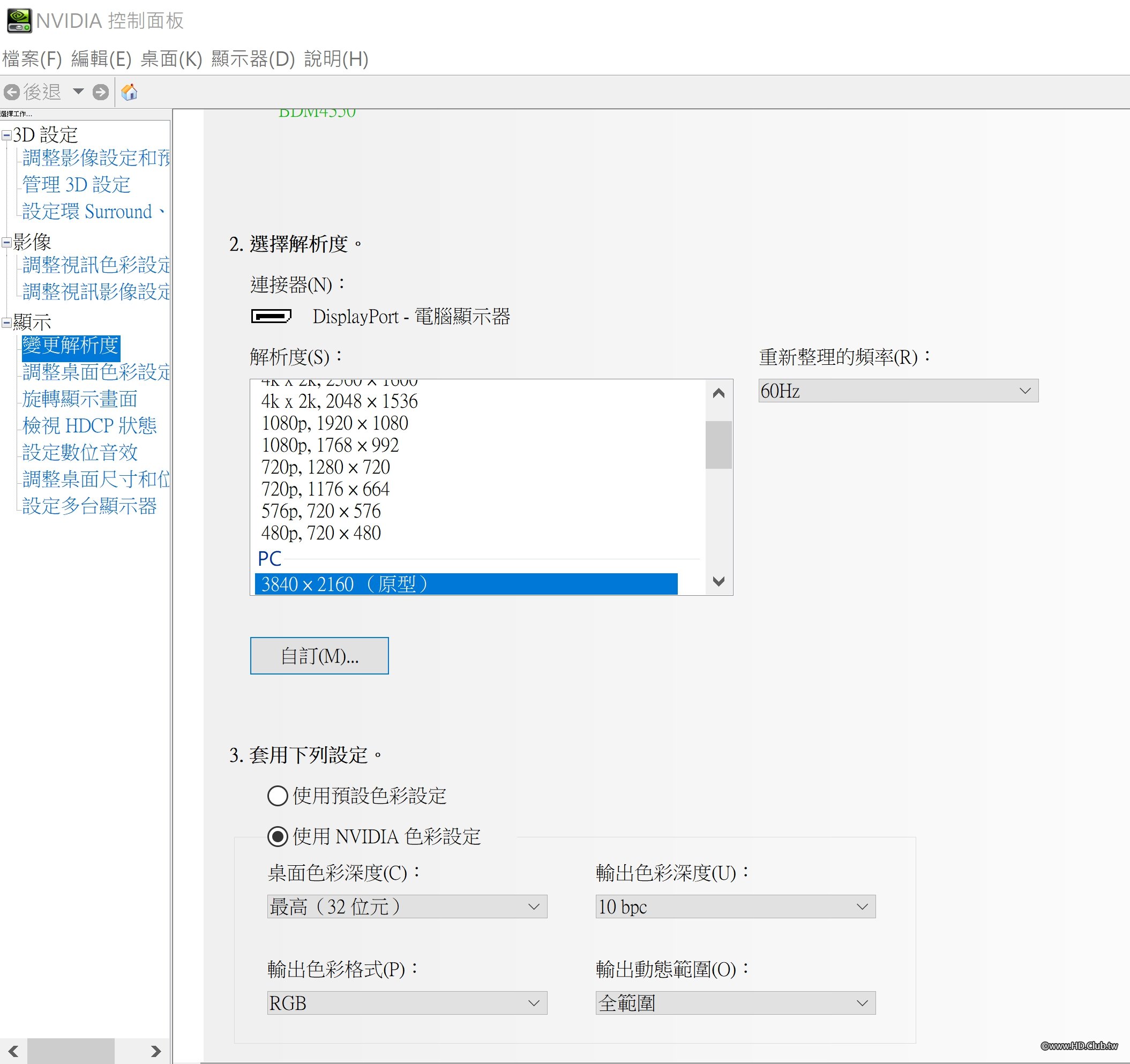Open 管理 3D 設定 page
Screen dimensions: 1130x1064
(x=76, y=185)
